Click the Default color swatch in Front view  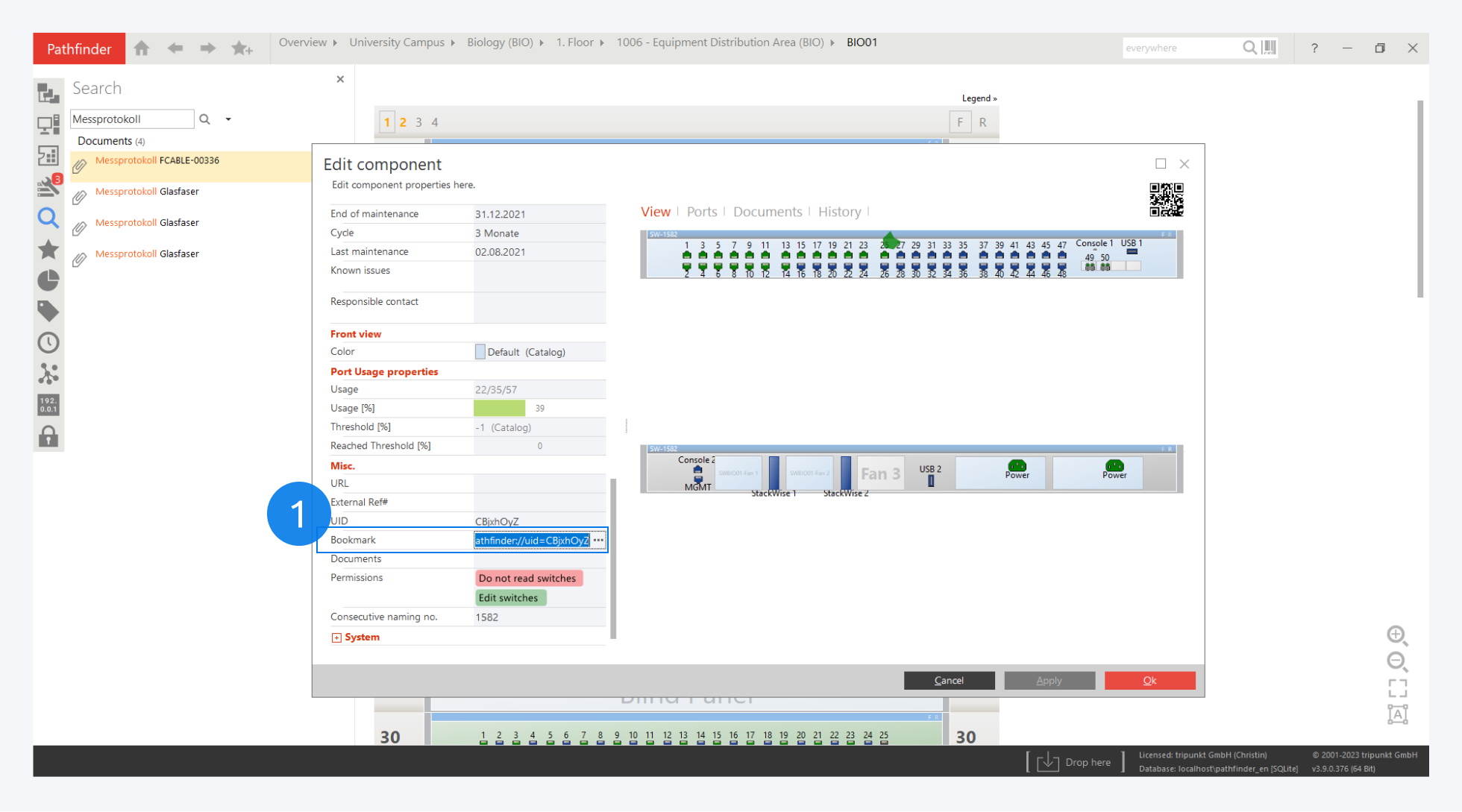[x=480, y=352]
